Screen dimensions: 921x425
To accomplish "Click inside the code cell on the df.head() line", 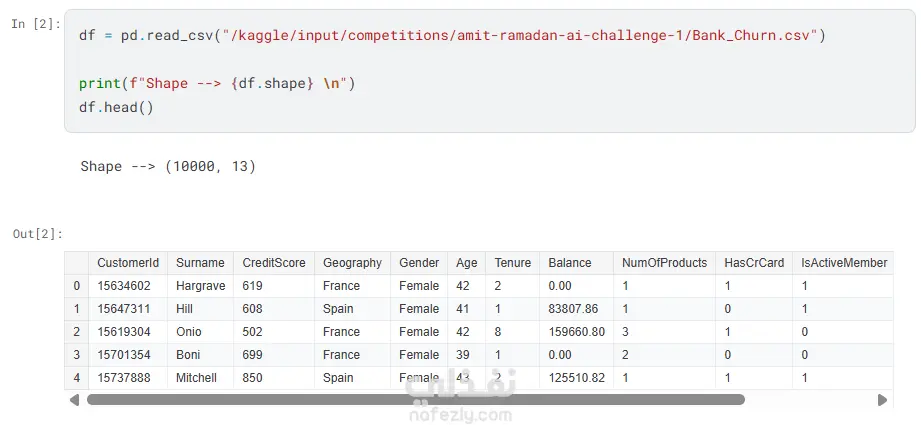I will click(117, 106).
